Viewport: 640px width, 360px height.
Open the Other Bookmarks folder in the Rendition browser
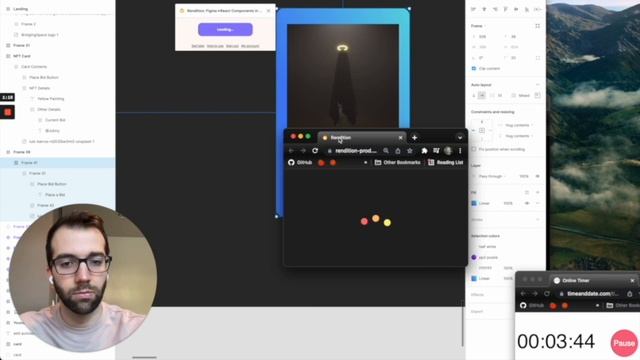(398, 162)
